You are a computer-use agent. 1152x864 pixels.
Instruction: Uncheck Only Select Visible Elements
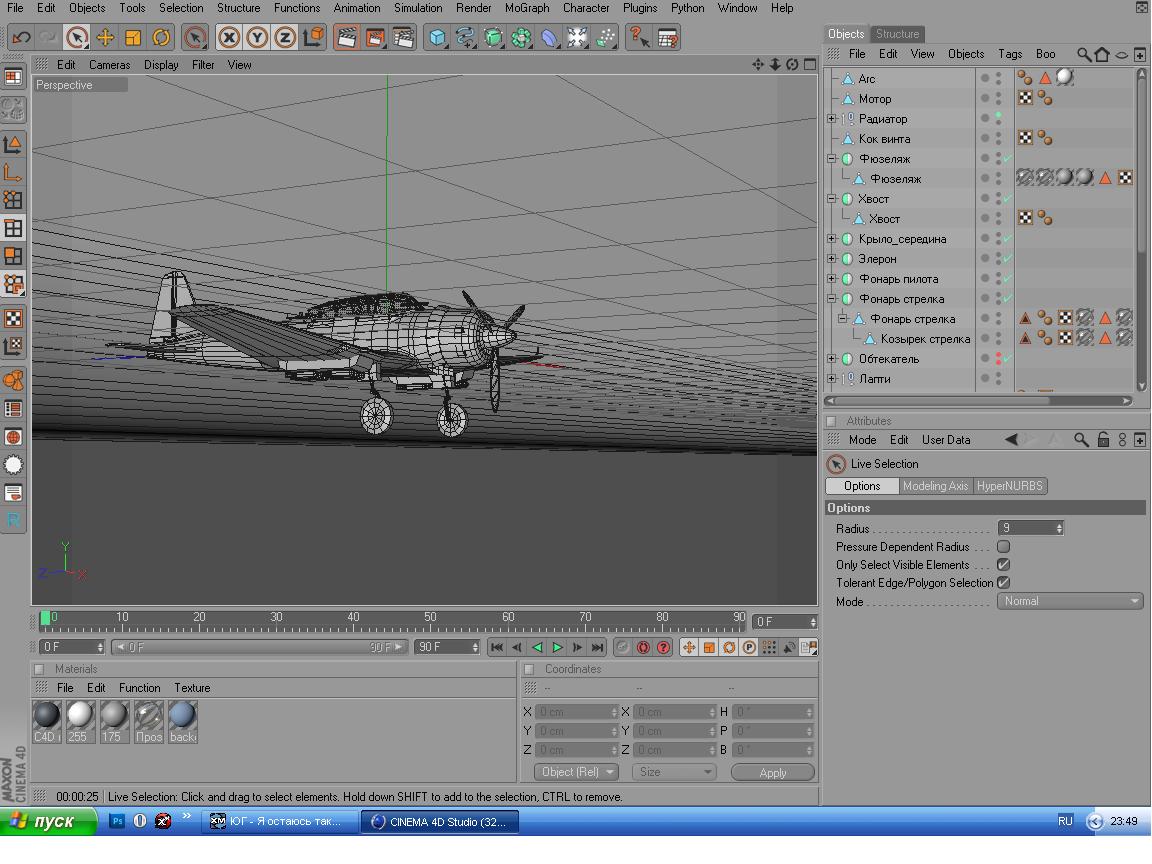click(x=1003, y=565)
